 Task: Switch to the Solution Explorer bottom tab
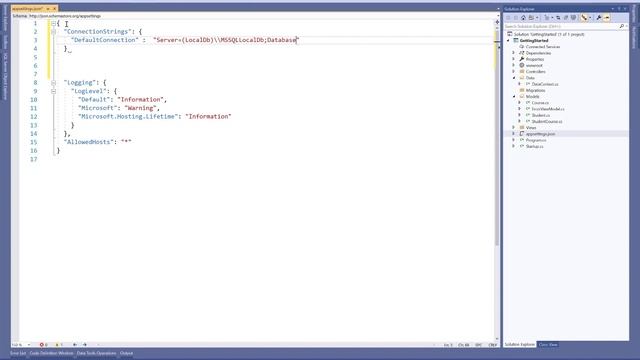[x=520, y=344]
